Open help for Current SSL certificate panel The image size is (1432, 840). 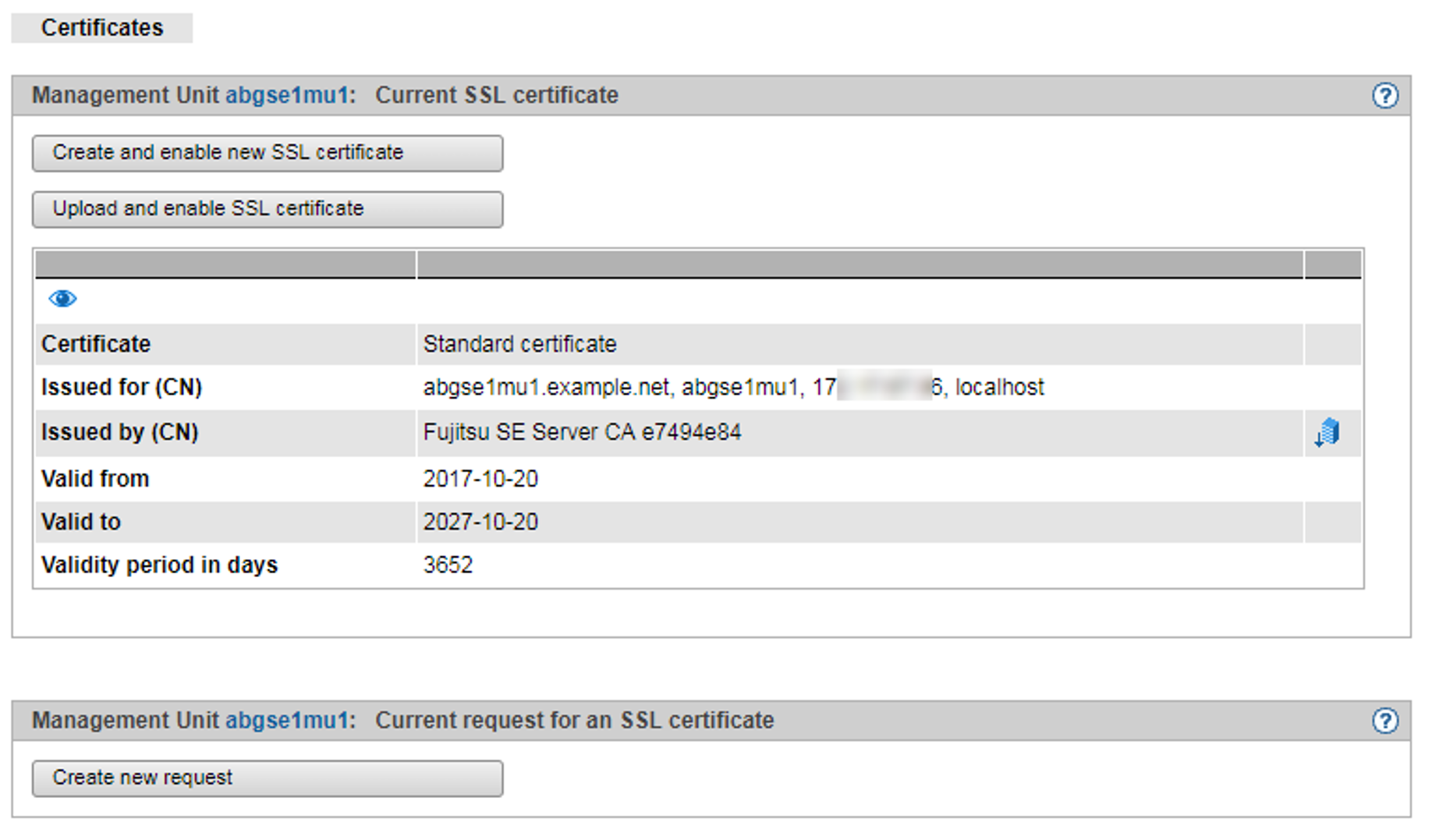(1384, 96)
